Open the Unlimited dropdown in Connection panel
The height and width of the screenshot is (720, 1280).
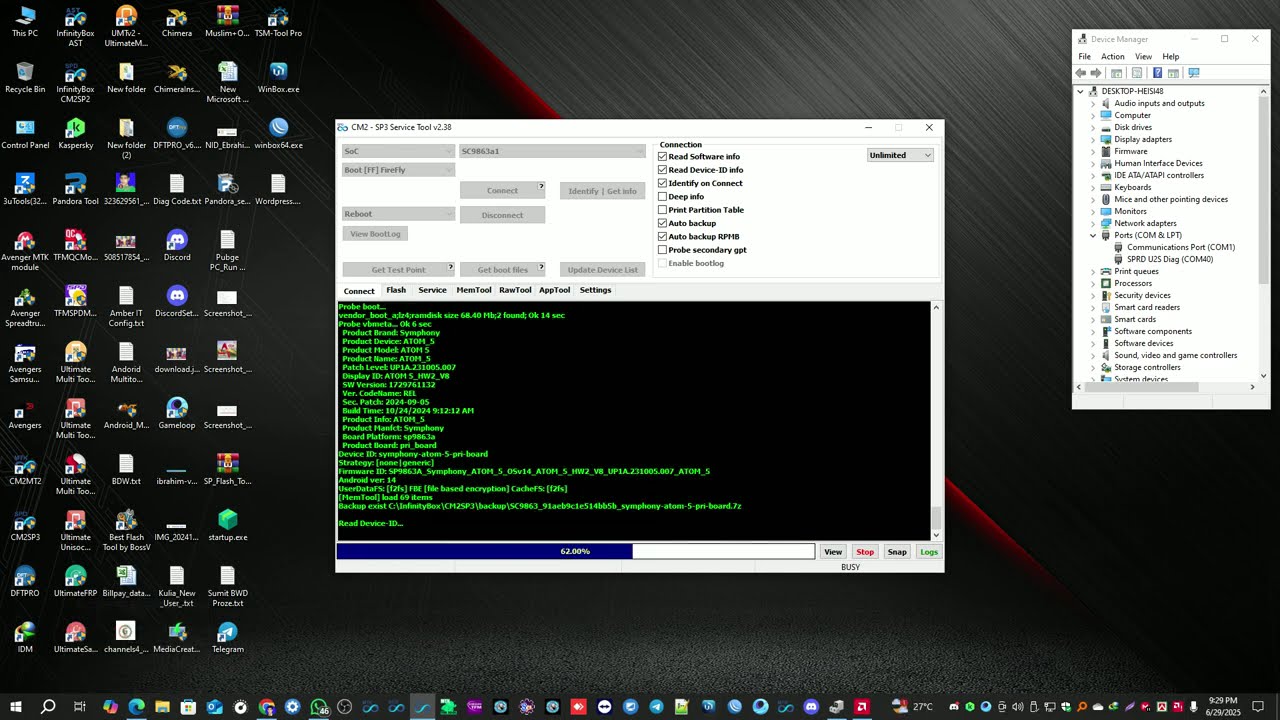(x=900, y=155)
